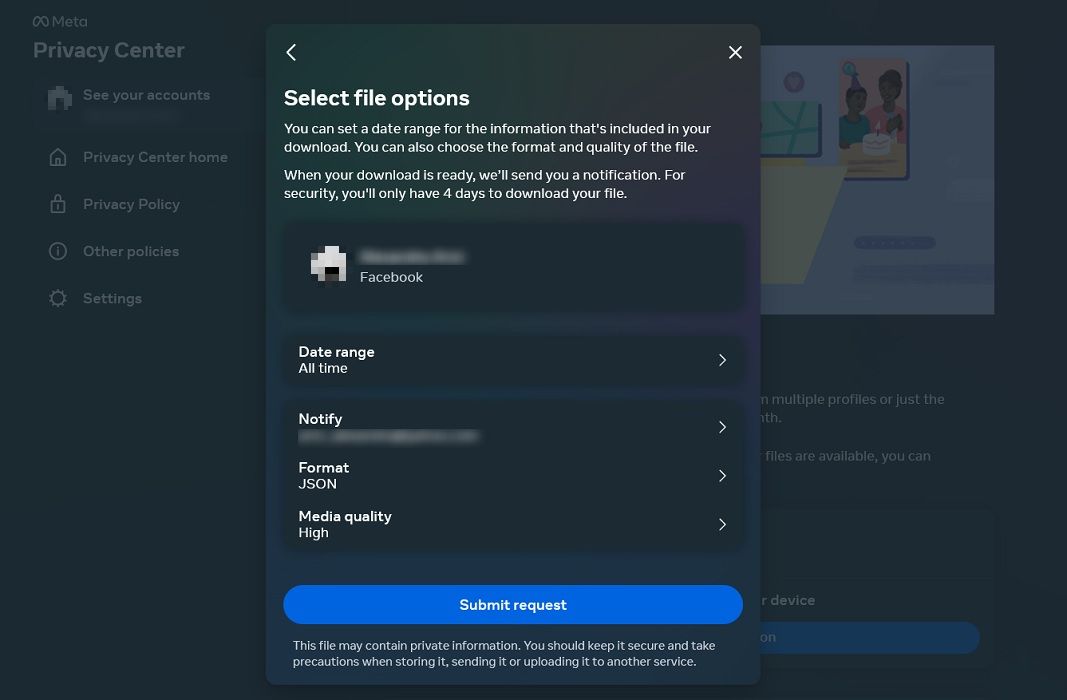Click the lock icon next to Privacy Policy
This screenshot has height=700, width=1067.
coord(60,204)
